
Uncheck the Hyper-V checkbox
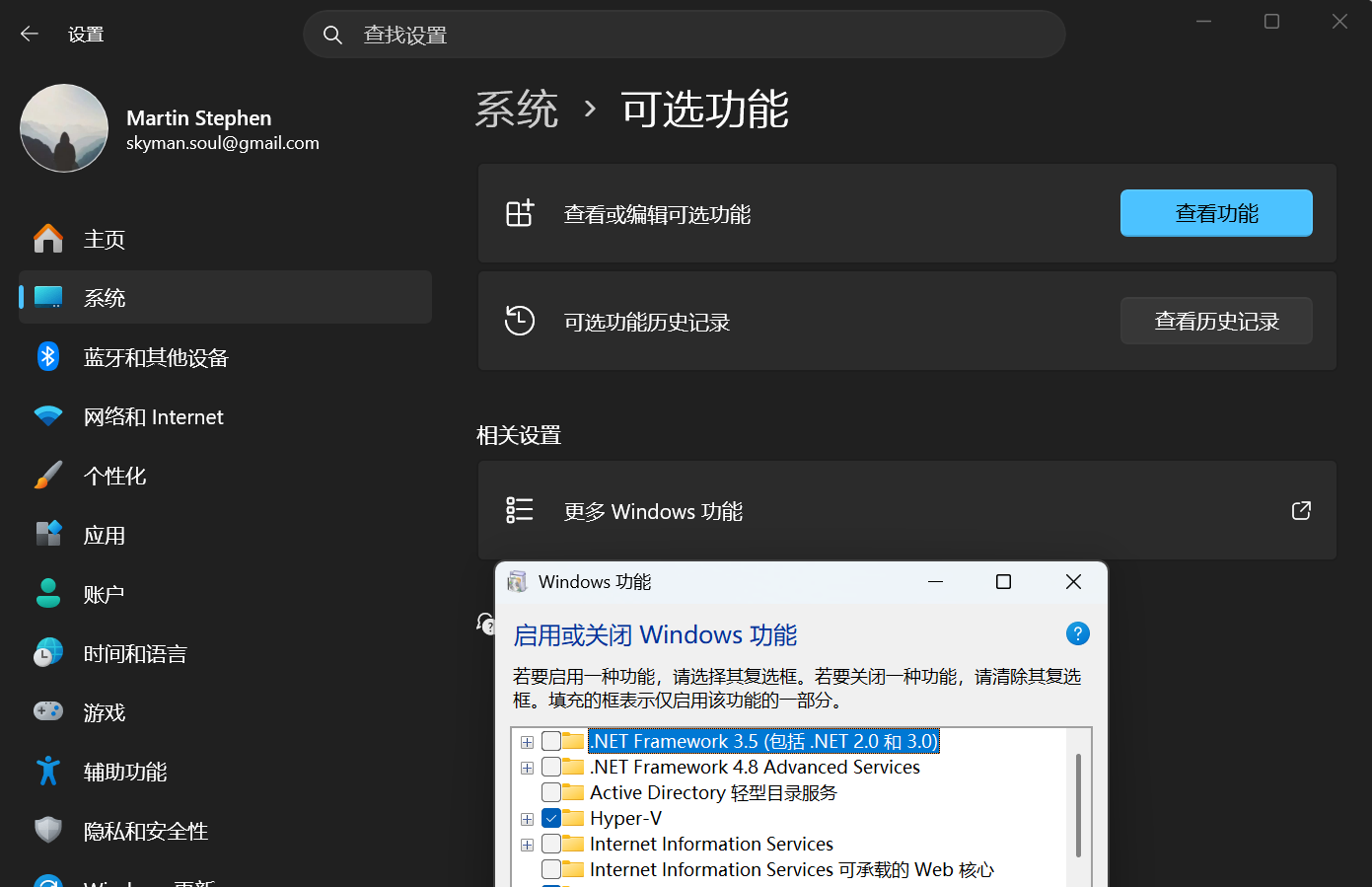[x=551, y=818]
